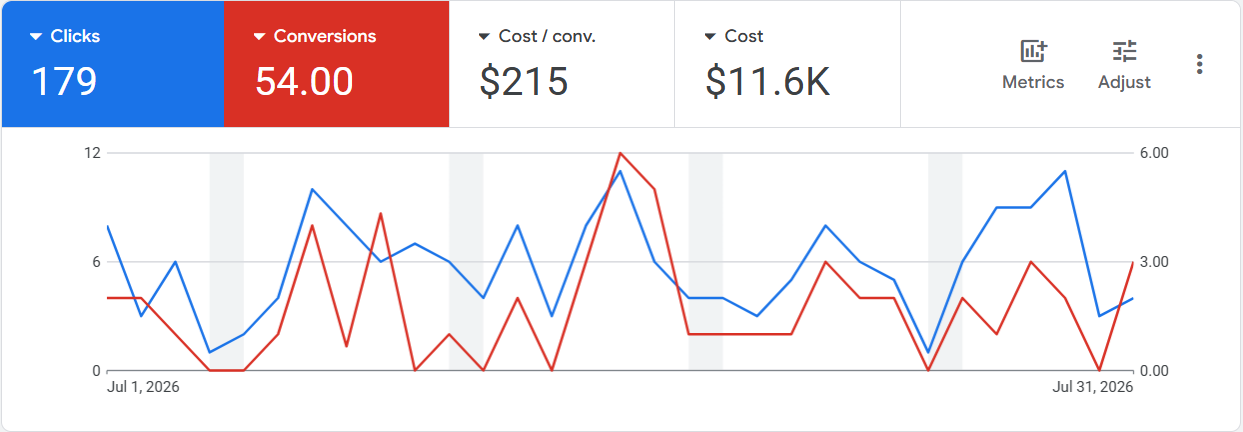Click the right axis label 3.00
Screen dimensions: 1243x432
[1154, 262]
